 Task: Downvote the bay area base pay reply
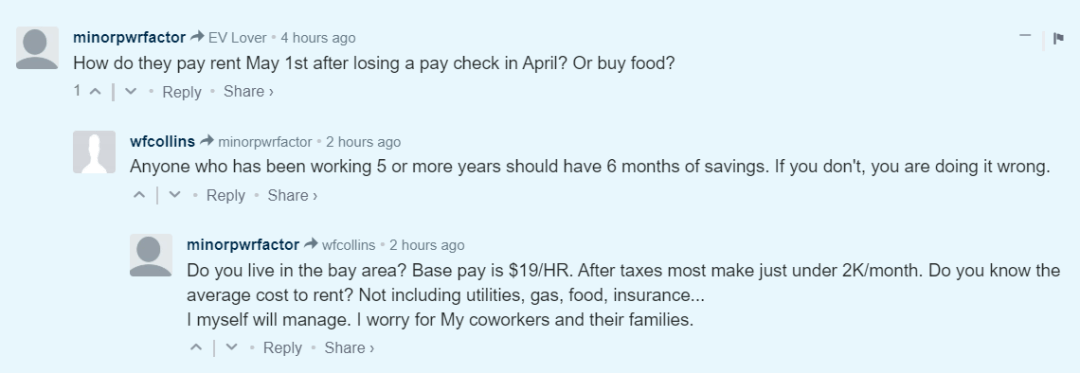[231, 348]
